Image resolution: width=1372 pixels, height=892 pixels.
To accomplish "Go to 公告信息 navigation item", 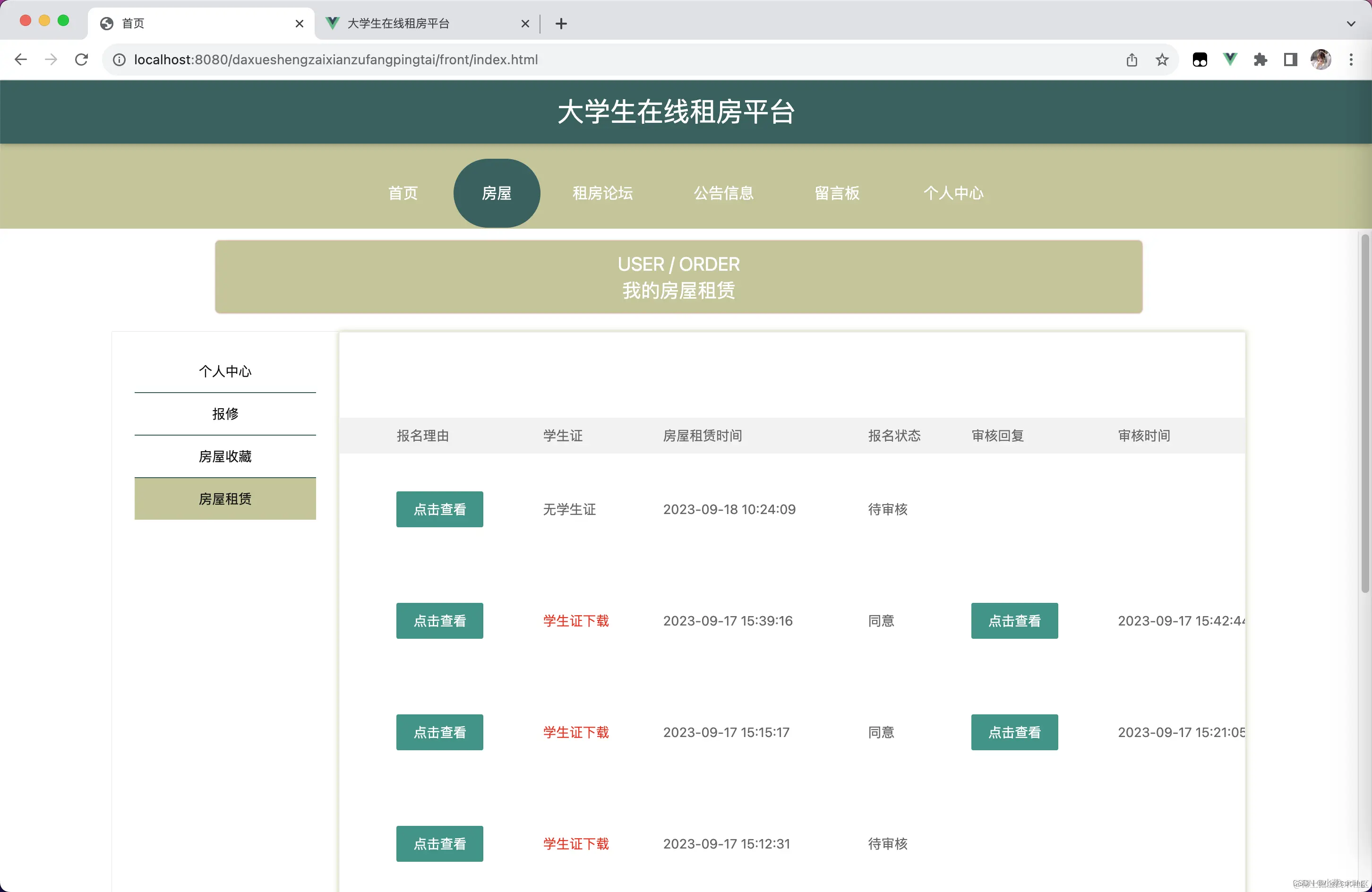I will click(x=723, y=193).
